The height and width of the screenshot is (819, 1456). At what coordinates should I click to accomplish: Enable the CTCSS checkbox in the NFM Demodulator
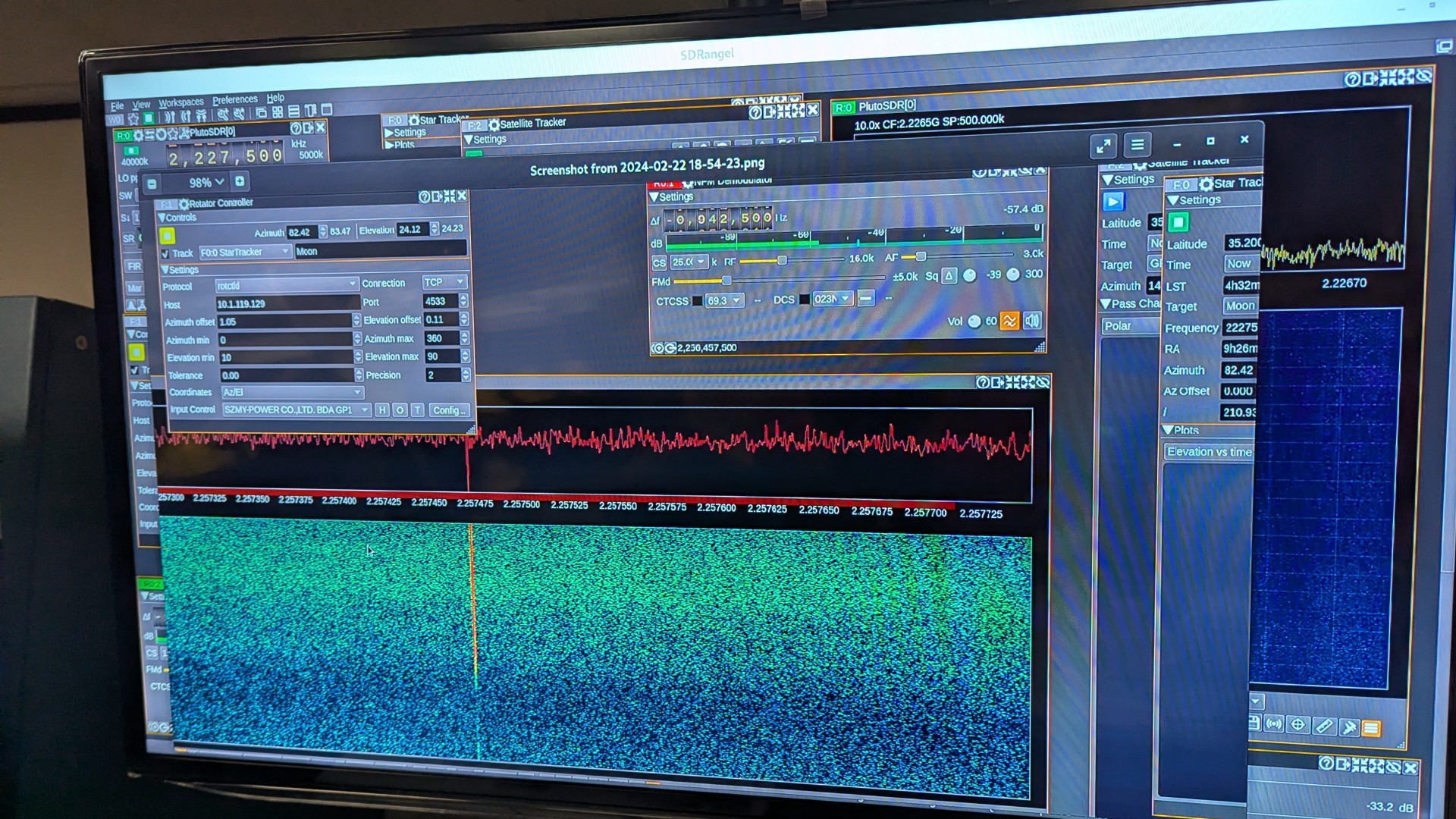(x=695, y=300)
